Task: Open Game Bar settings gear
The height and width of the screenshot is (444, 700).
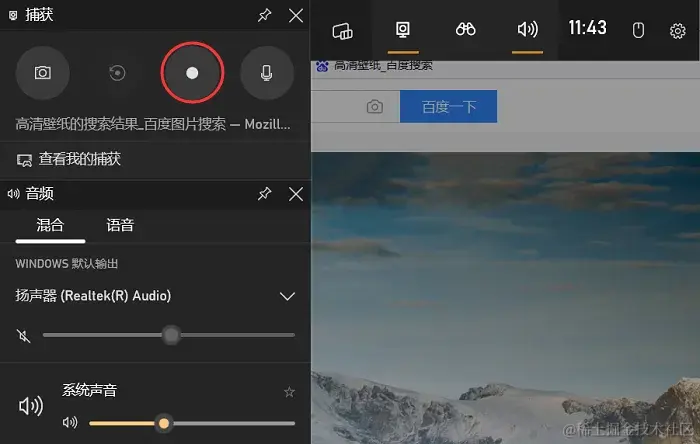Action: 678,31
